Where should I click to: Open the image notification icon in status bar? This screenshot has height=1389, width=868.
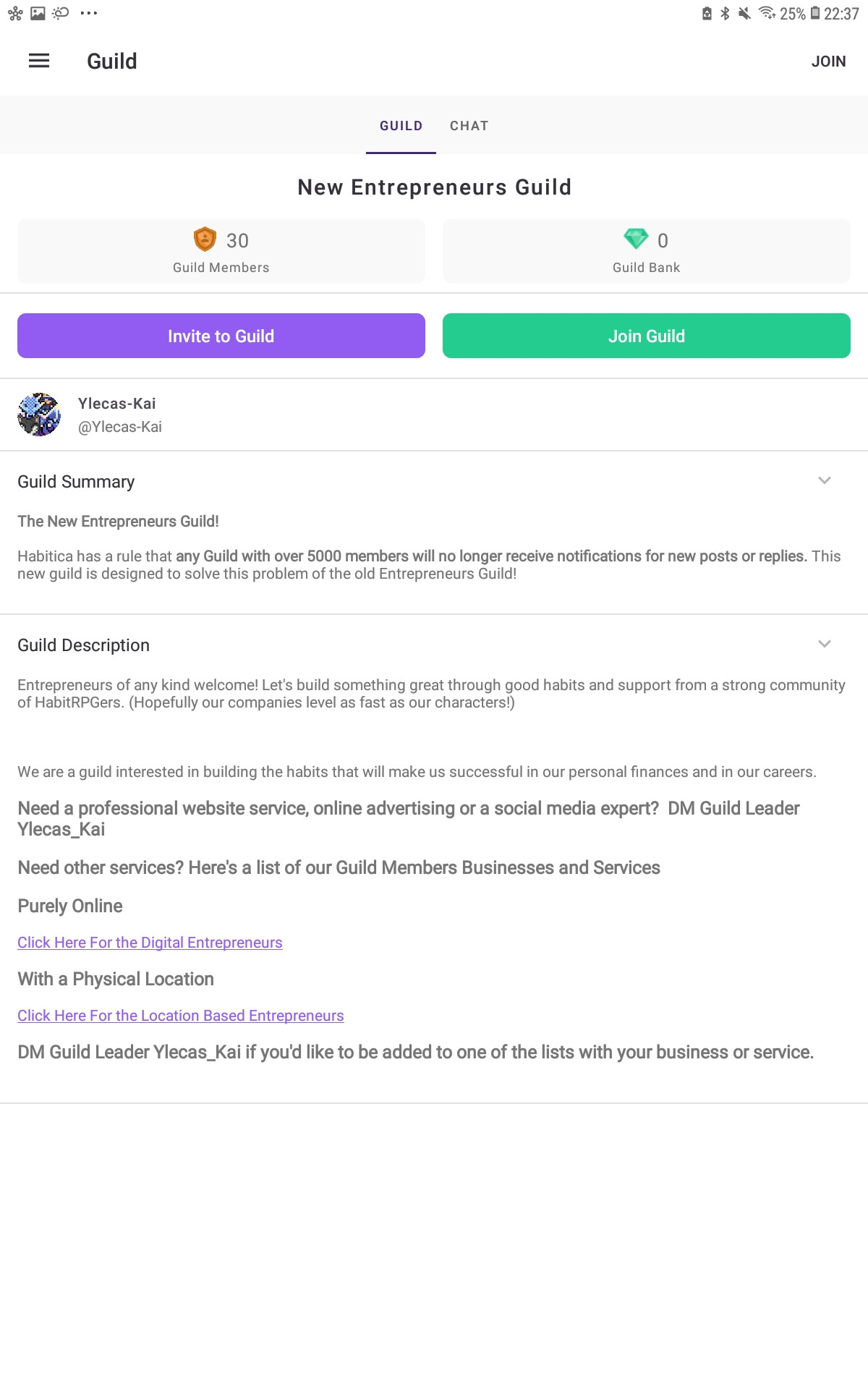click(x=38, y=13)
